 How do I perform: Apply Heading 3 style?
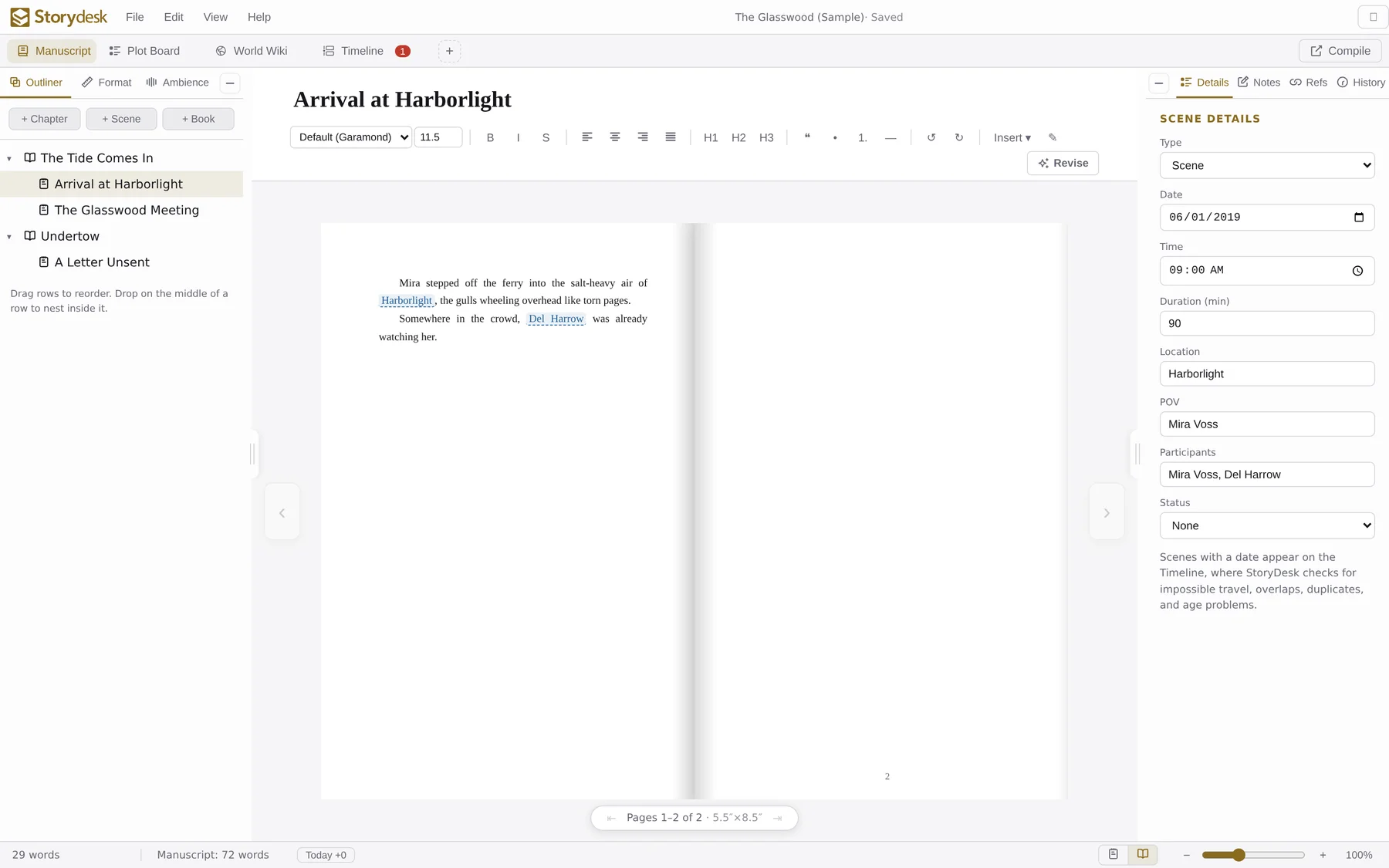coord(766,137)
